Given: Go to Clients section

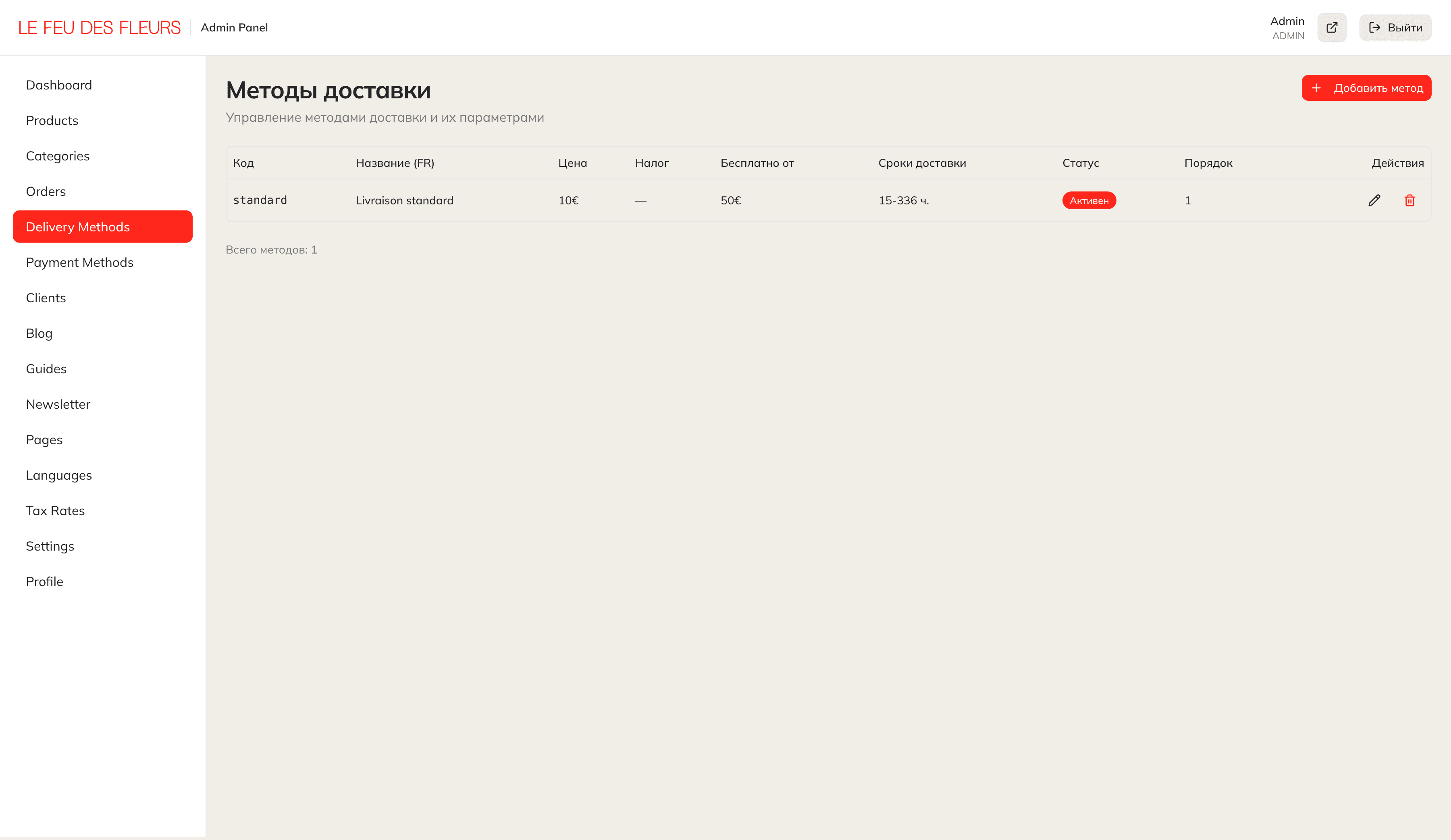Looking at the screenshot, I should 46,297.
